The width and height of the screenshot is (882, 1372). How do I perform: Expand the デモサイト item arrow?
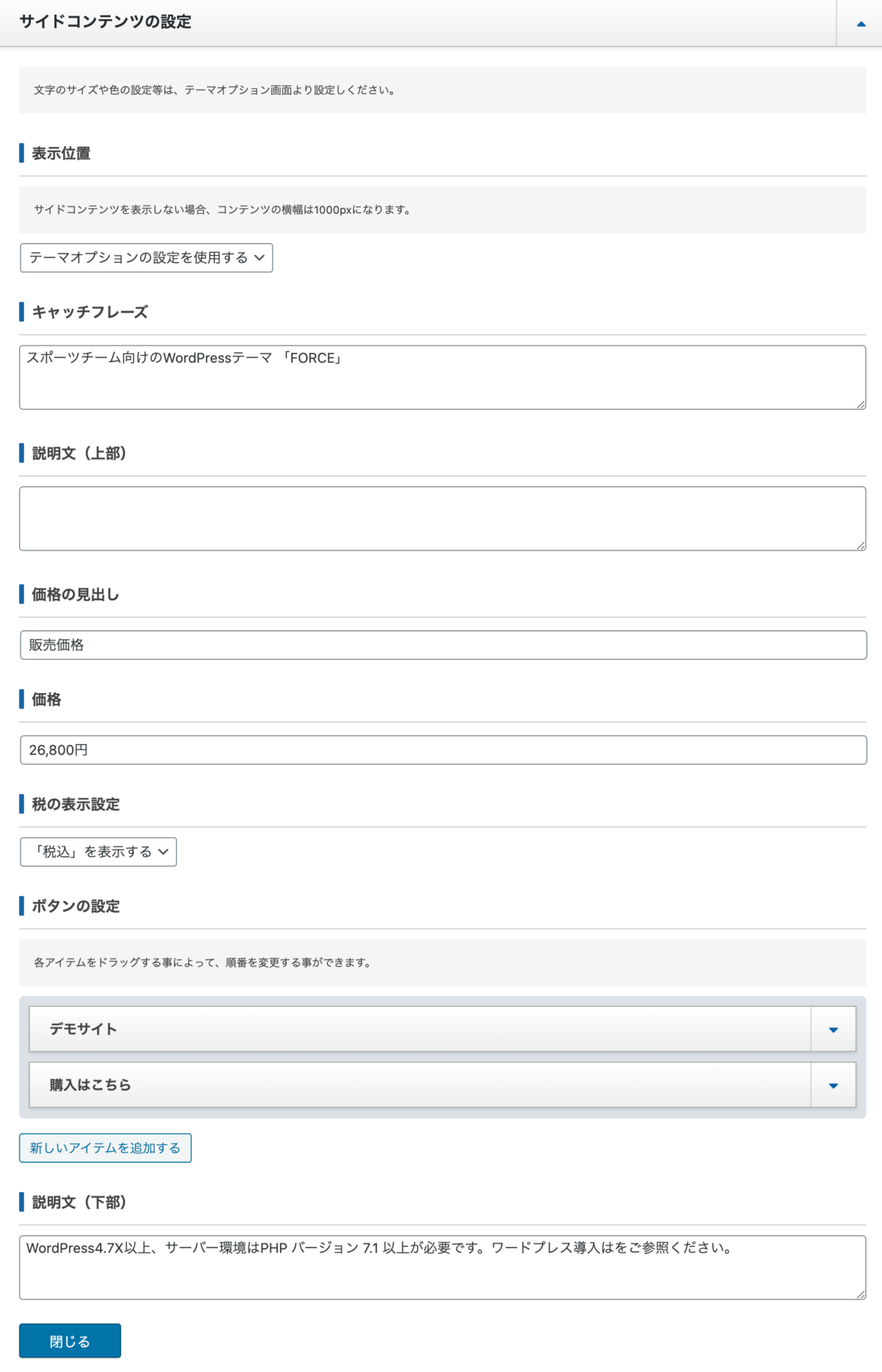pyautogui.click(x=833, y=1030)
